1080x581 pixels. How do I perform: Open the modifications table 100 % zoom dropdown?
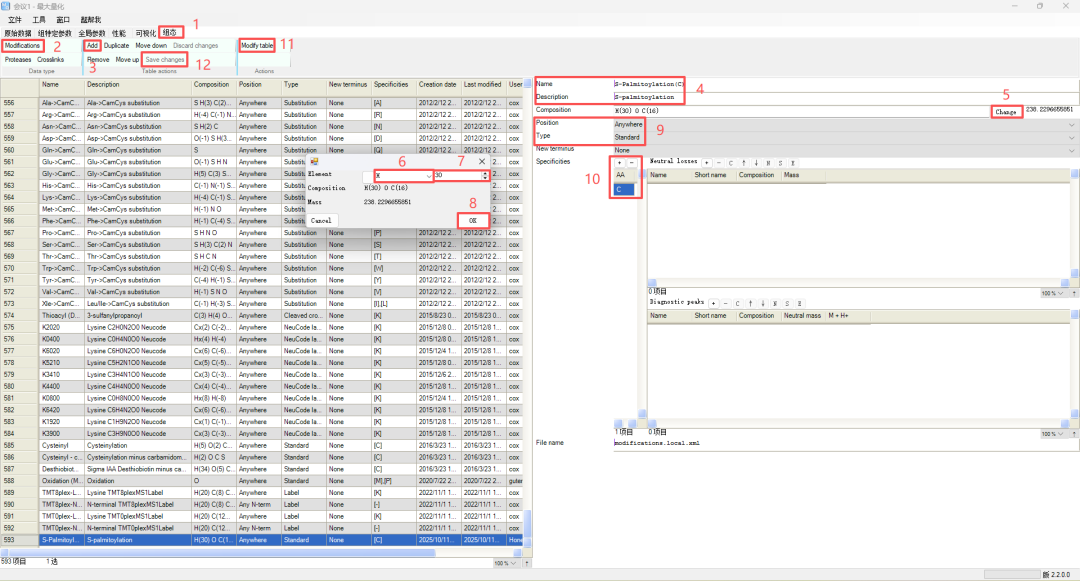[506, 563]
